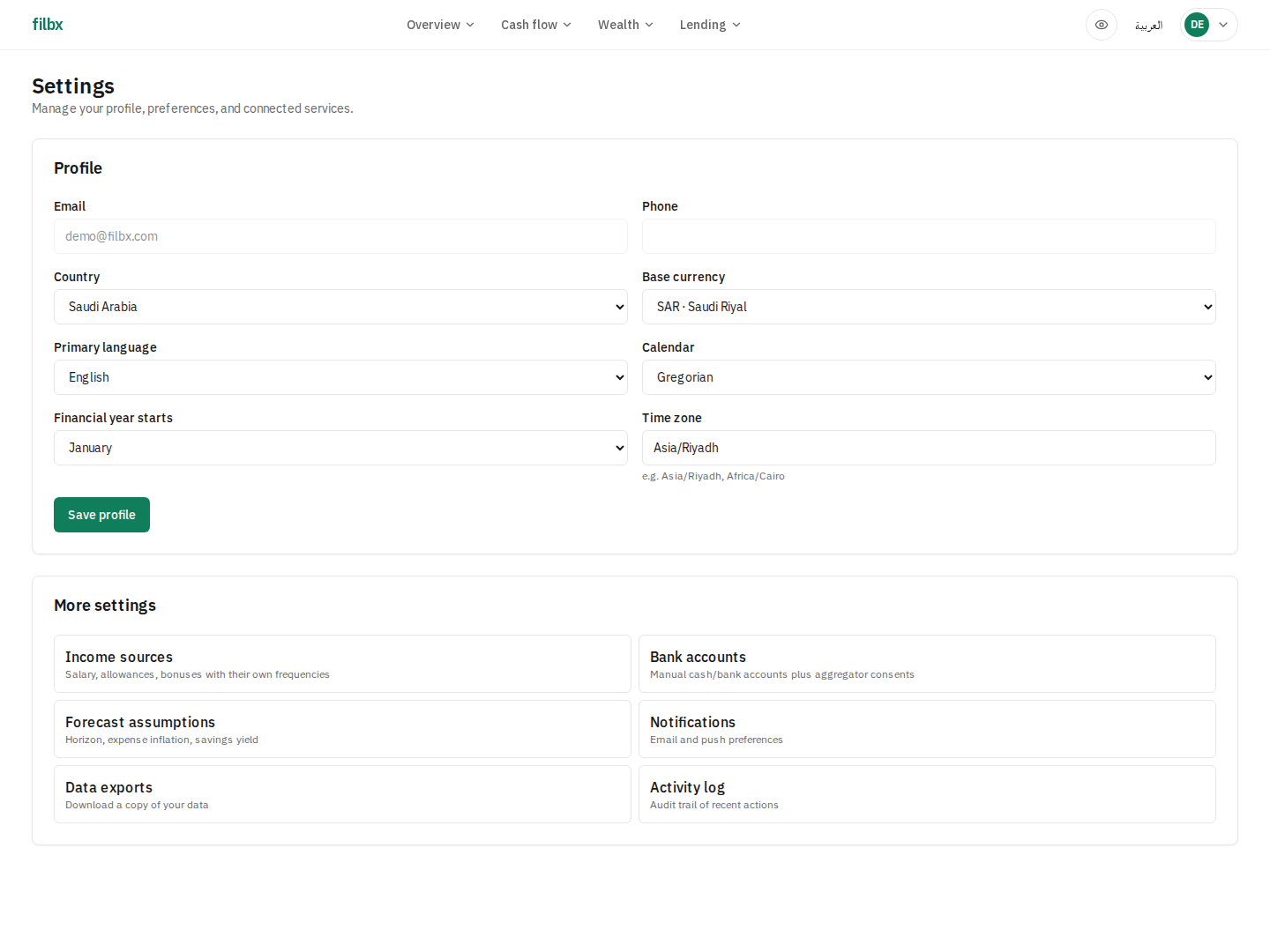Focus the Phone input field
Viewport: 1270px width, 952px height.
[929, 236]
